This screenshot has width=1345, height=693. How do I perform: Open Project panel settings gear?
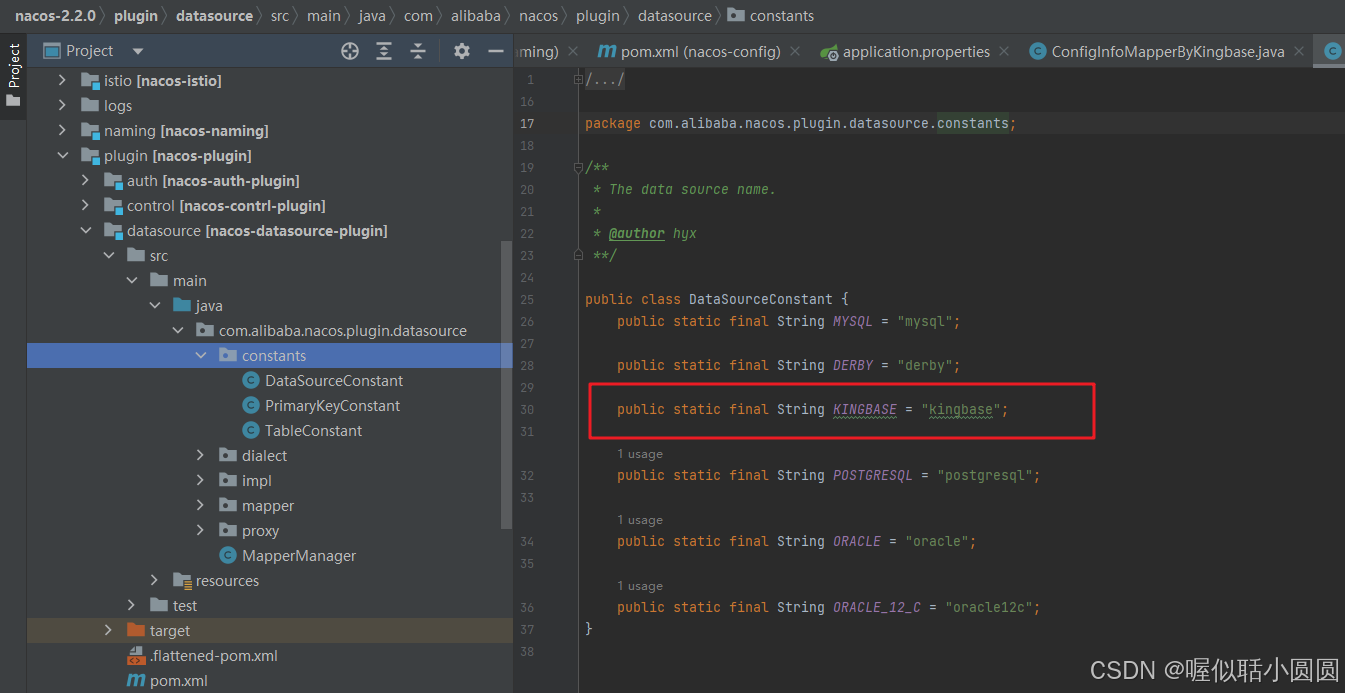point(461,51)
